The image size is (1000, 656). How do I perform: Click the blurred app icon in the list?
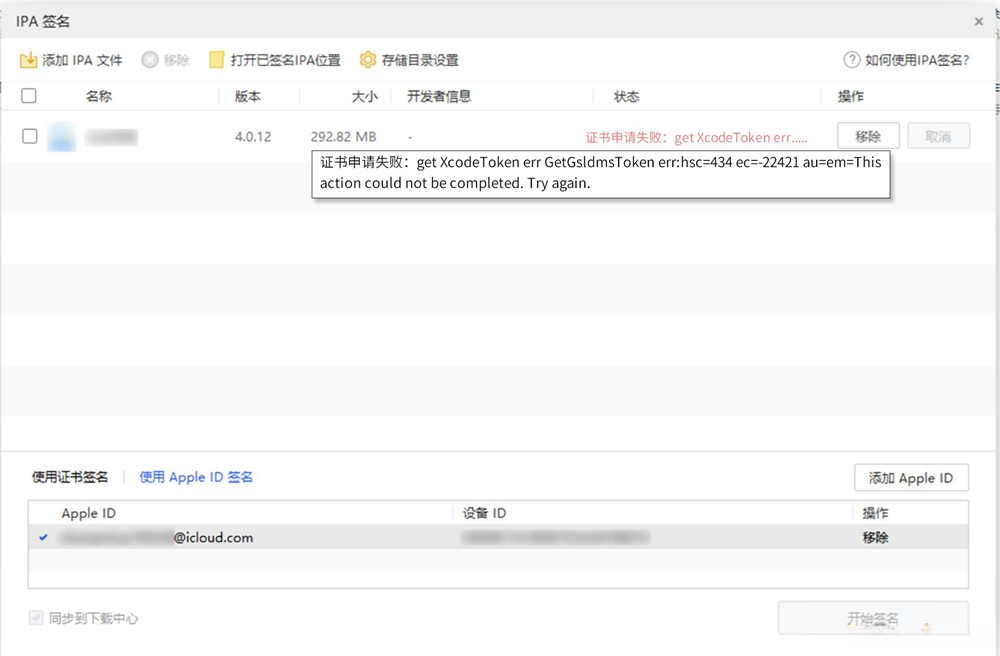(x=62, y=137)
